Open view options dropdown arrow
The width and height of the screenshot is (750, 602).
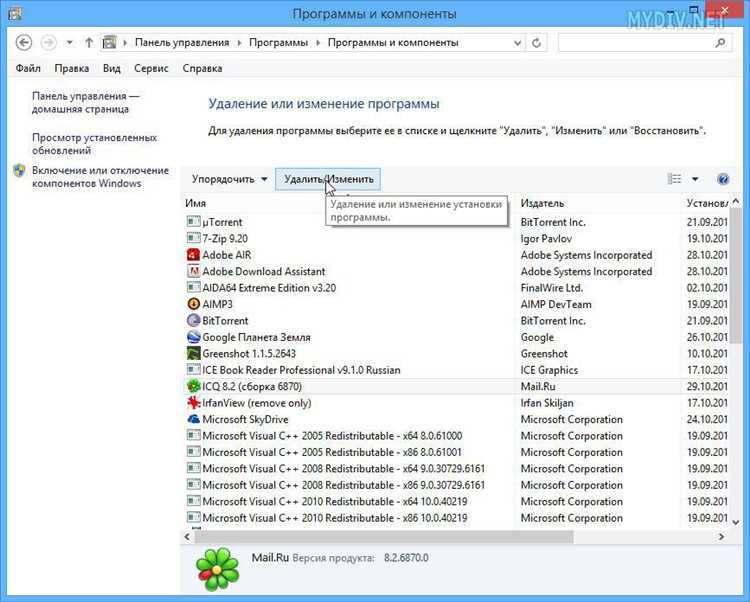pos(695,179)
